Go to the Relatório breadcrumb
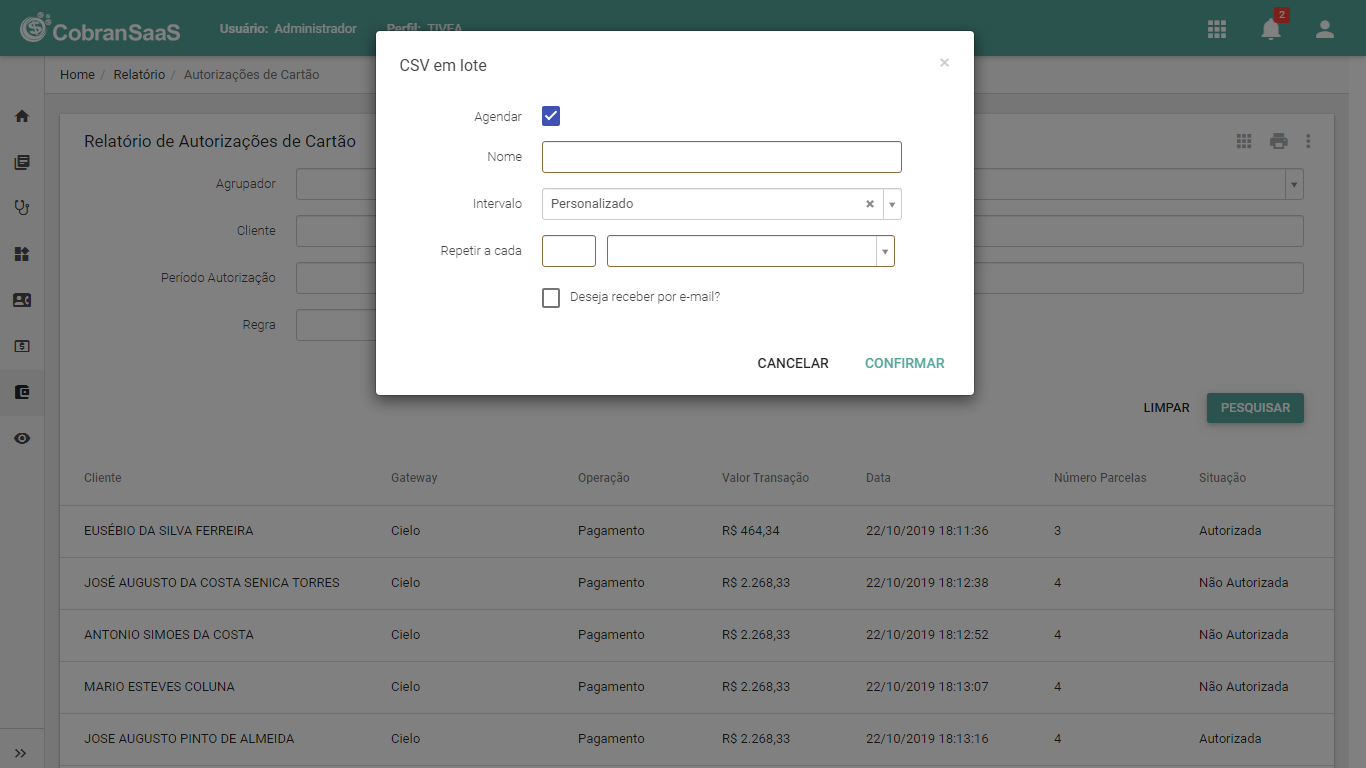 [x=139, y=75]
